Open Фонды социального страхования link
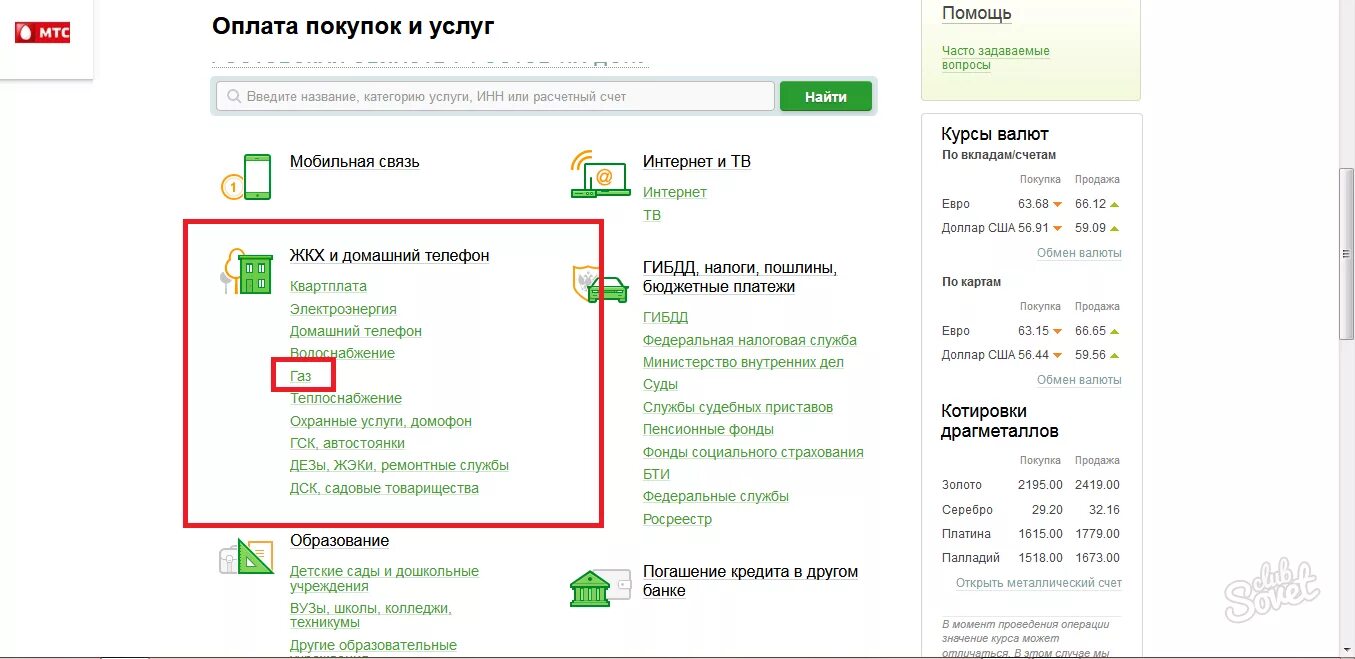 (x=753, y=452)
